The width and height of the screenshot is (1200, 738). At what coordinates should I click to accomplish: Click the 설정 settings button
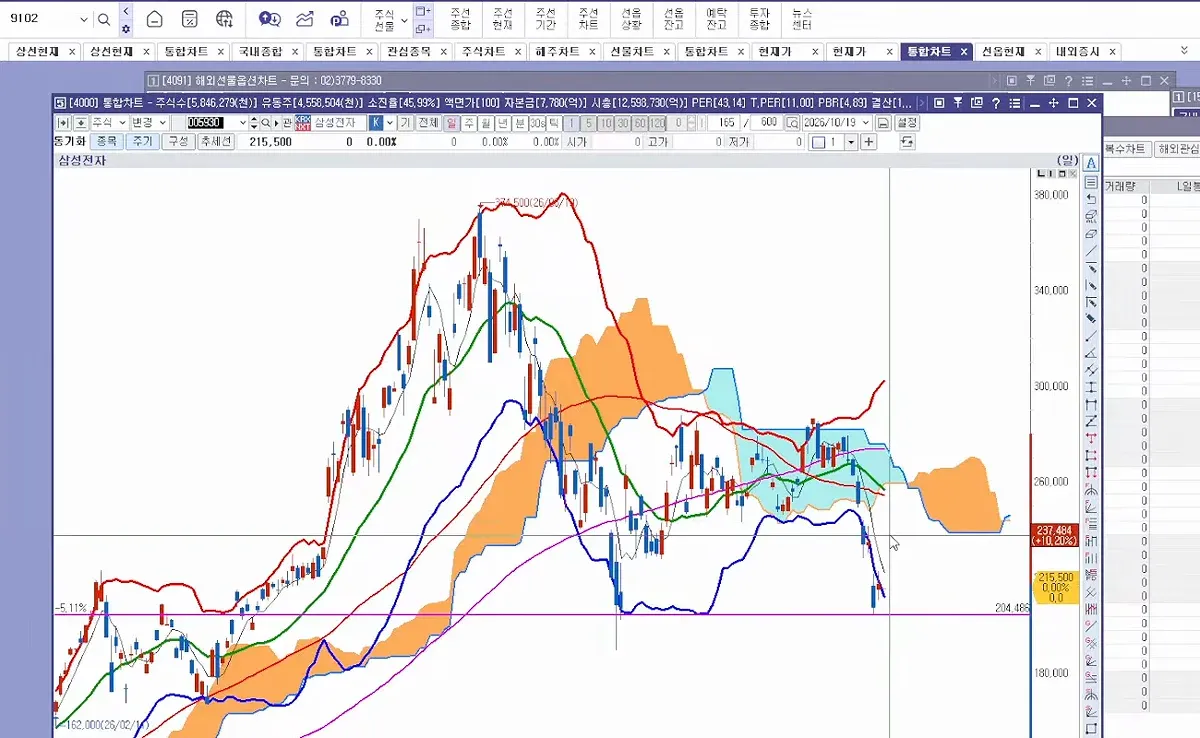coord(907,122)
